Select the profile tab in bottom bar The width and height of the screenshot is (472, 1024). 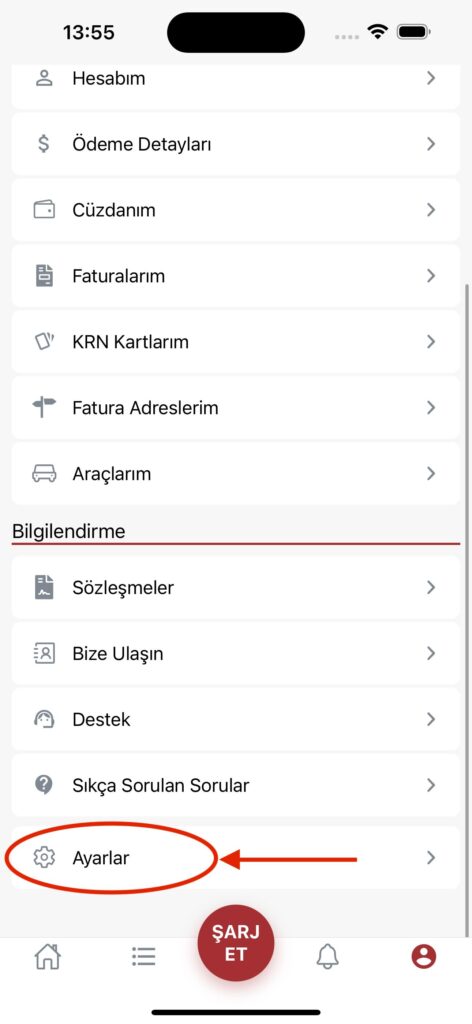pyautogui.click(x=424, y=957)
